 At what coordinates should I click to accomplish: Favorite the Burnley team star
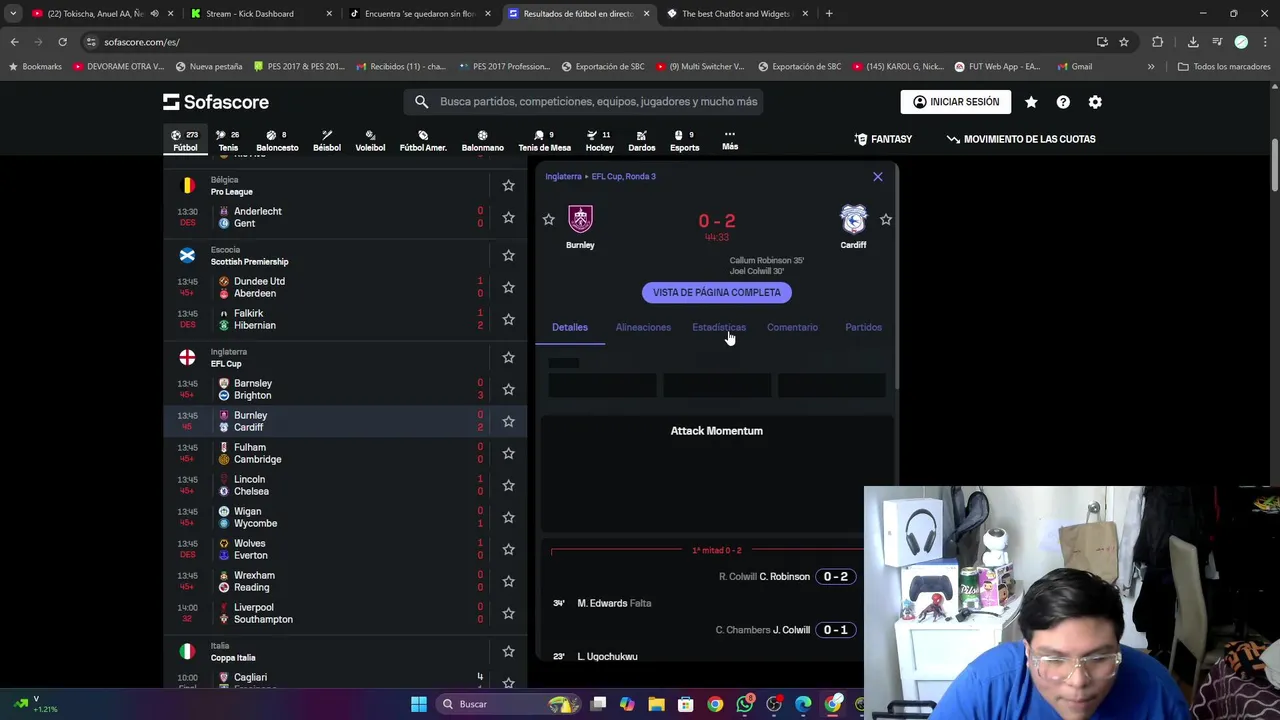tap(548, 219)
